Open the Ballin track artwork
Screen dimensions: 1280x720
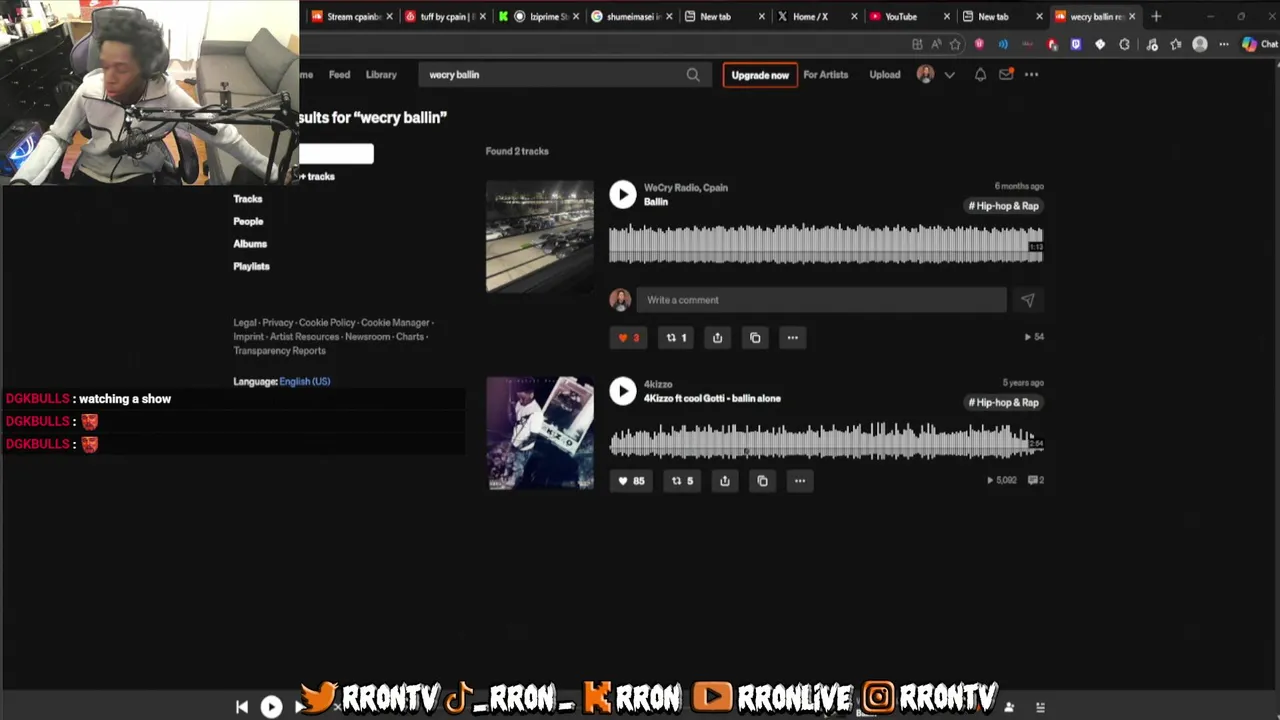[540, 236]
